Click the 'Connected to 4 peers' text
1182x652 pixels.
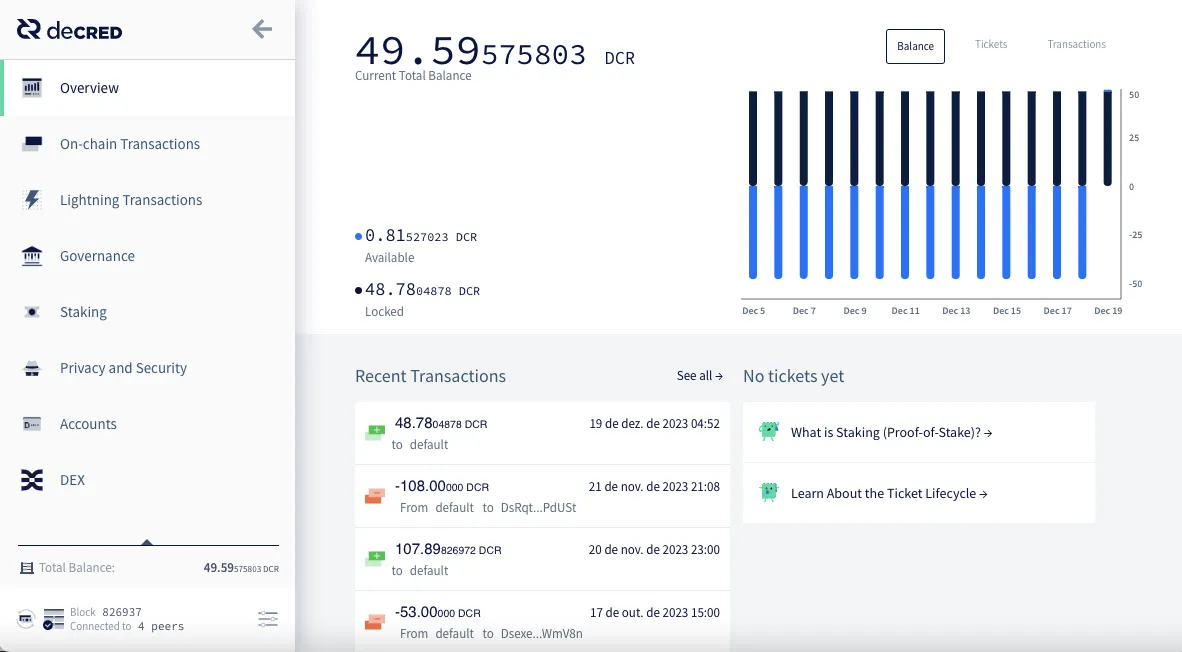pos(127,626)
